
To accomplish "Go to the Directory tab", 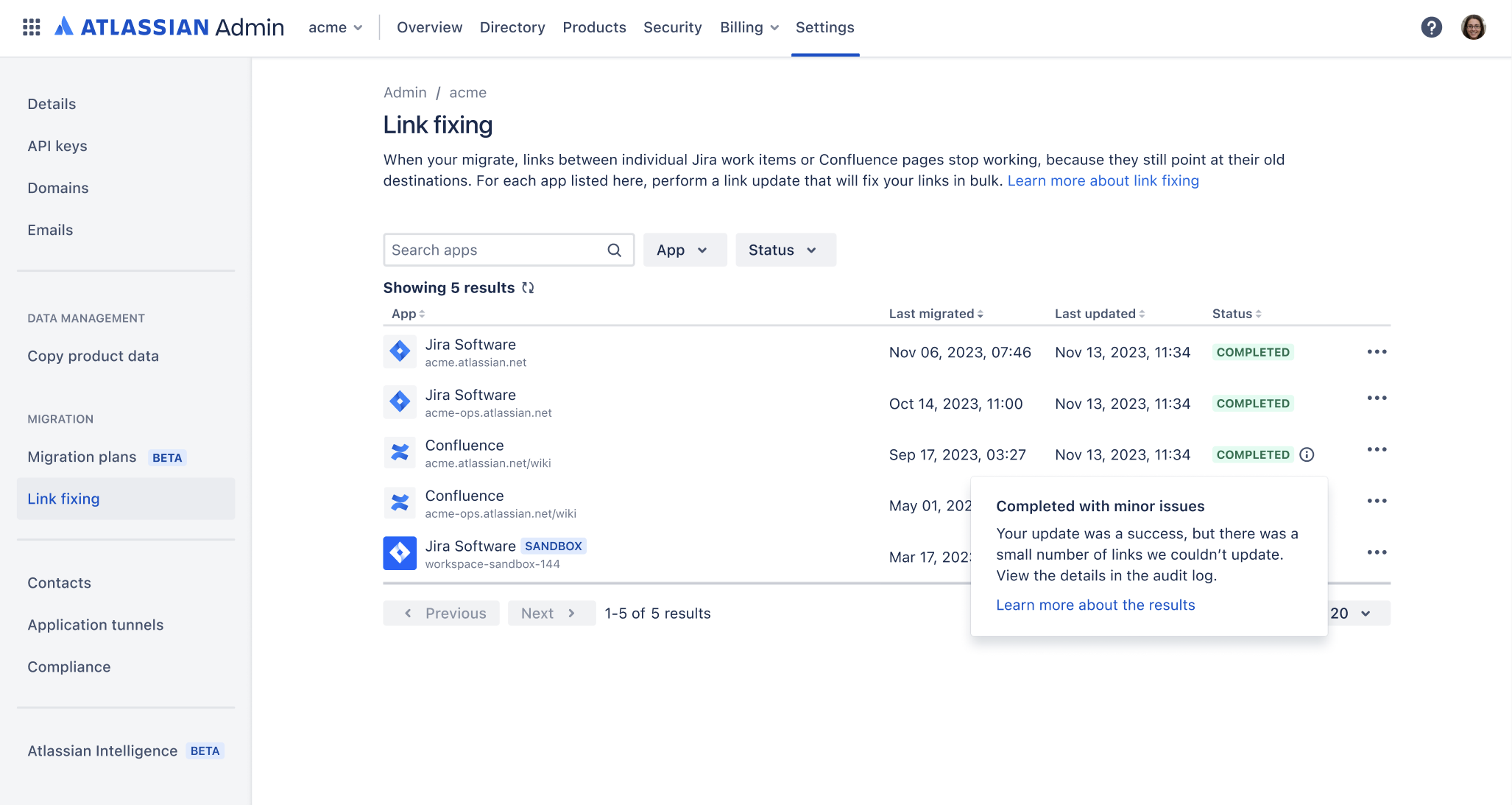I will [x=512, y=27].
